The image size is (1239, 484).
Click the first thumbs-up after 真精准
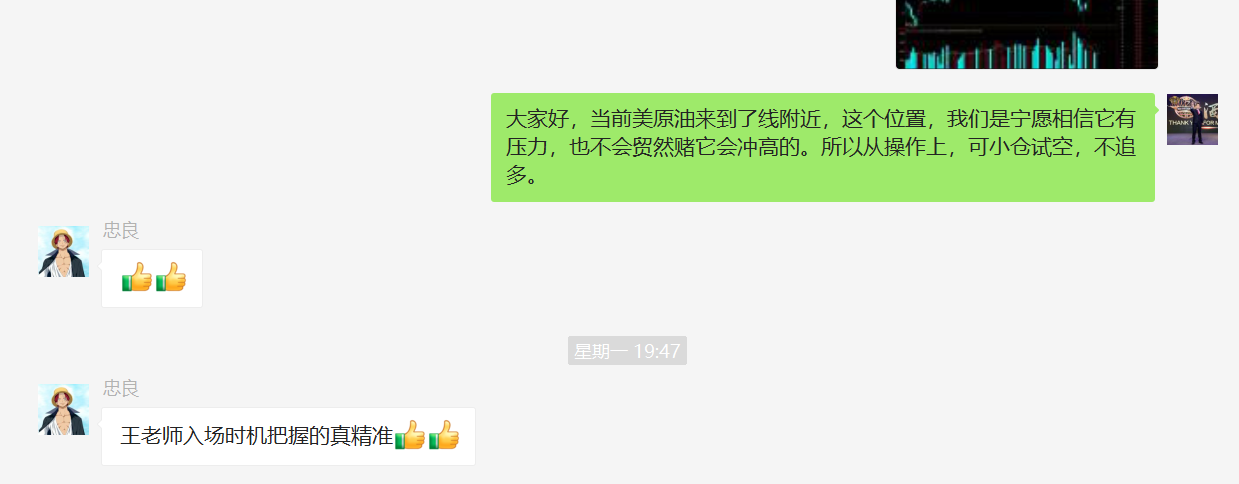point(409,435)
